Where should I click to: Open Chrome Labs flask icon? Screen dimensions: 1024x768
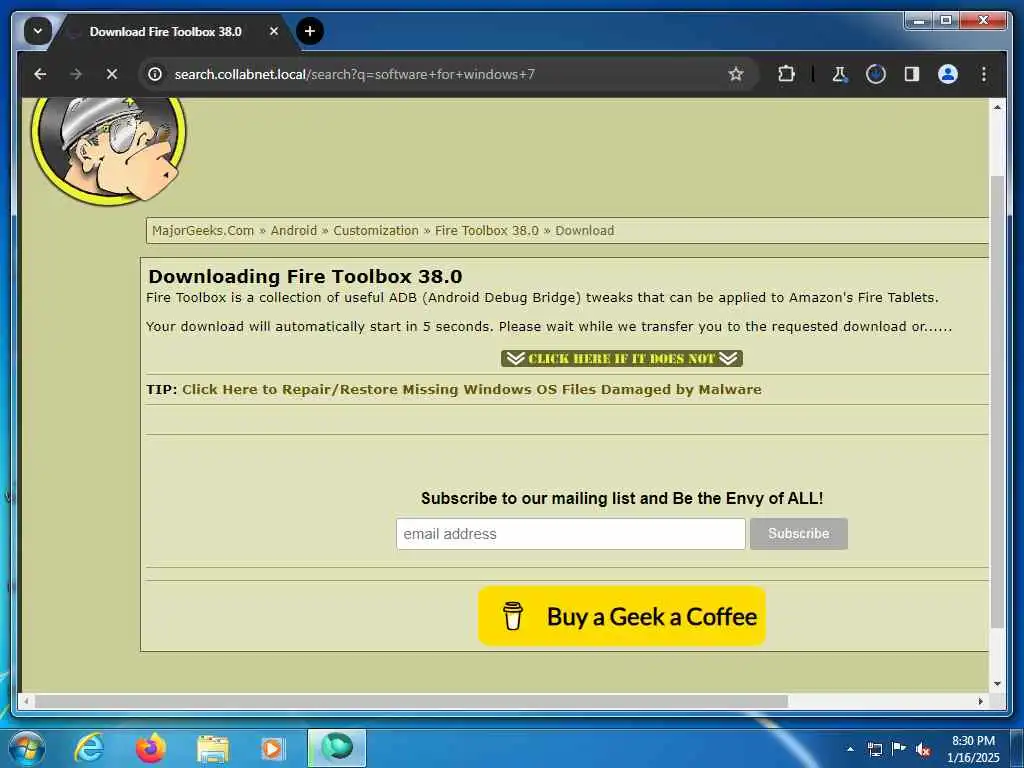pos(840,74)
